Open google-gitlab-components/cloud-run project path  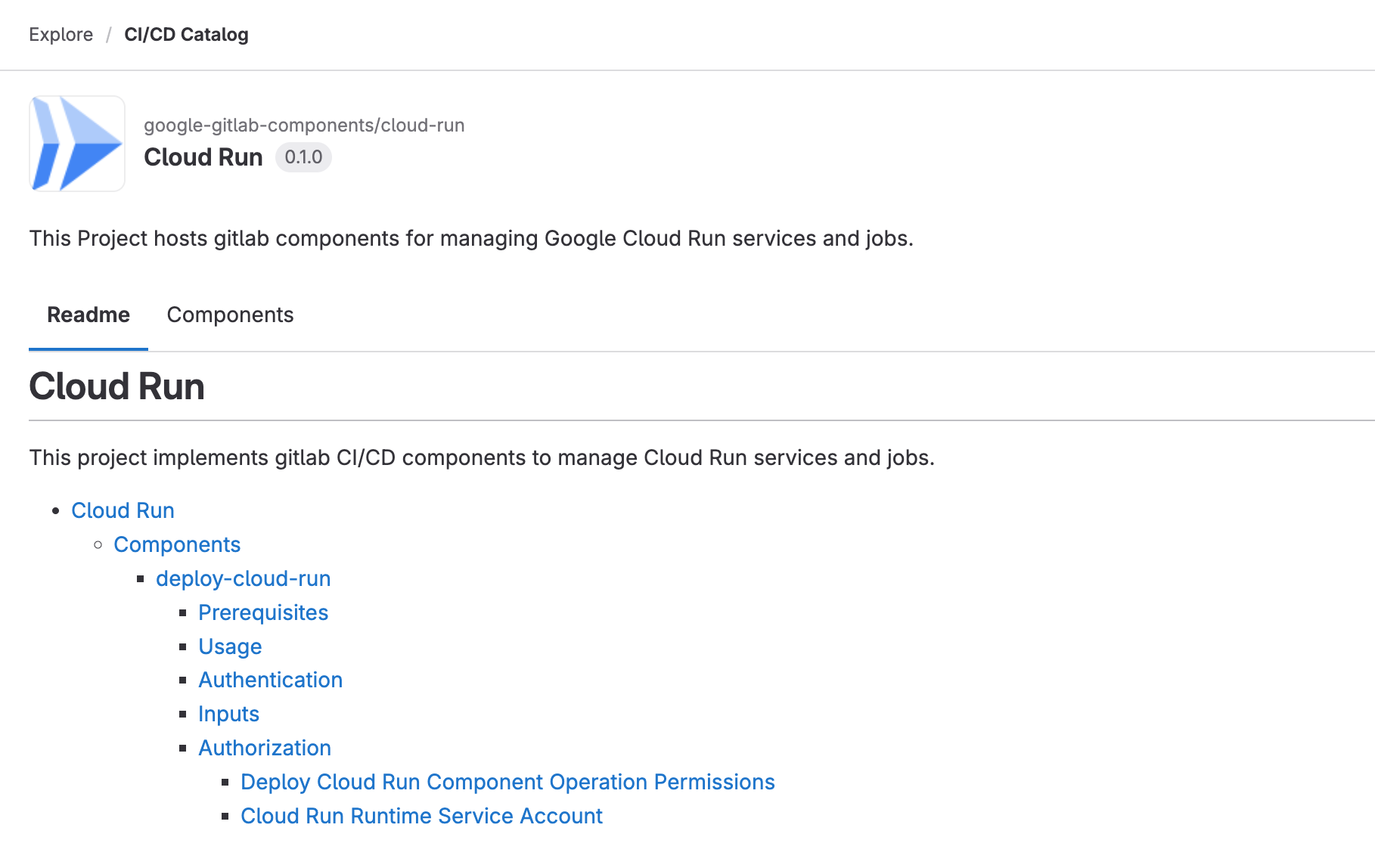(x=304, y=126)
